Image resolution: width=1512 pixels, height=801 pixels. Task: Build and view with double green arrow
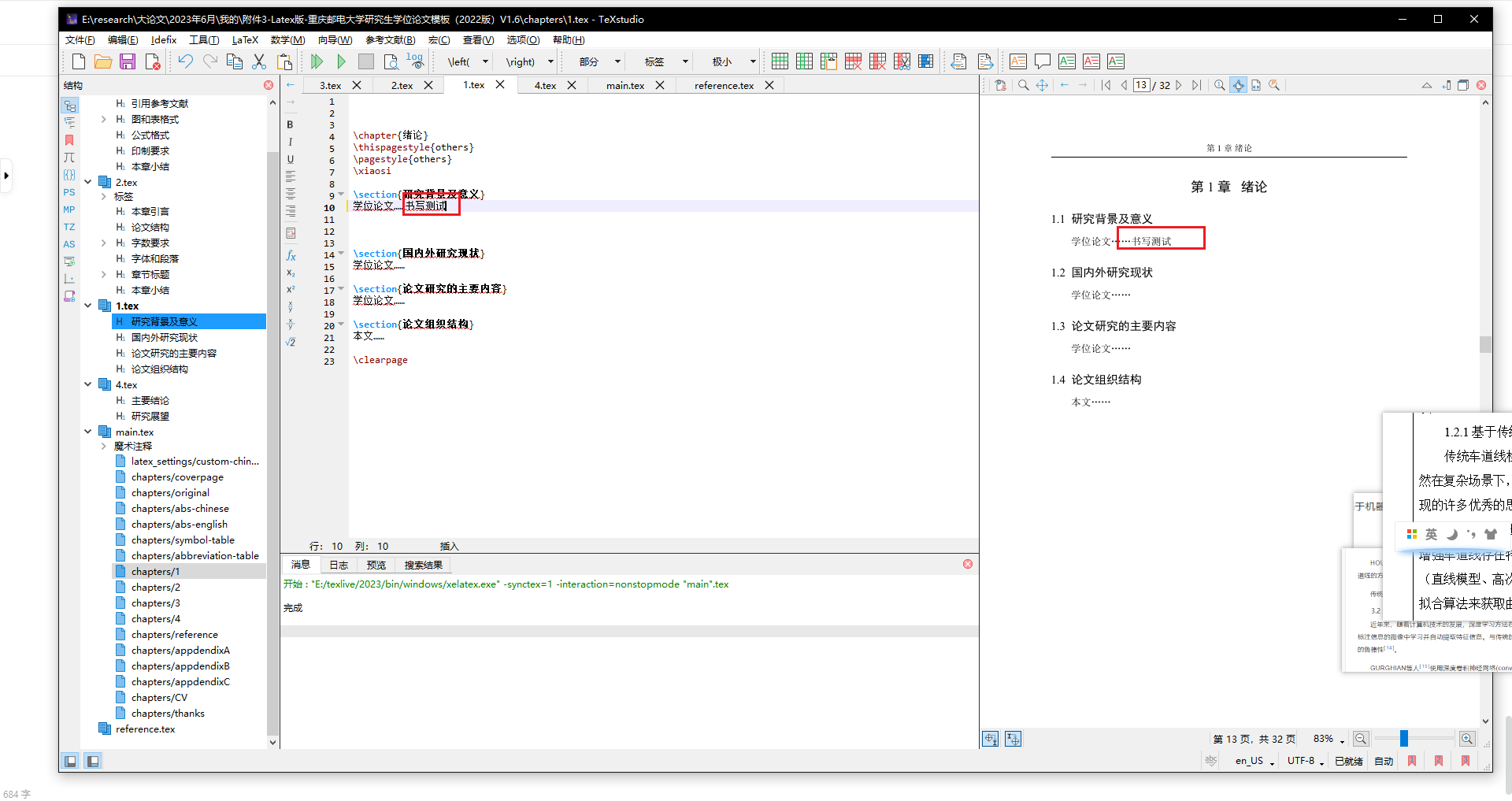point(317,61)
